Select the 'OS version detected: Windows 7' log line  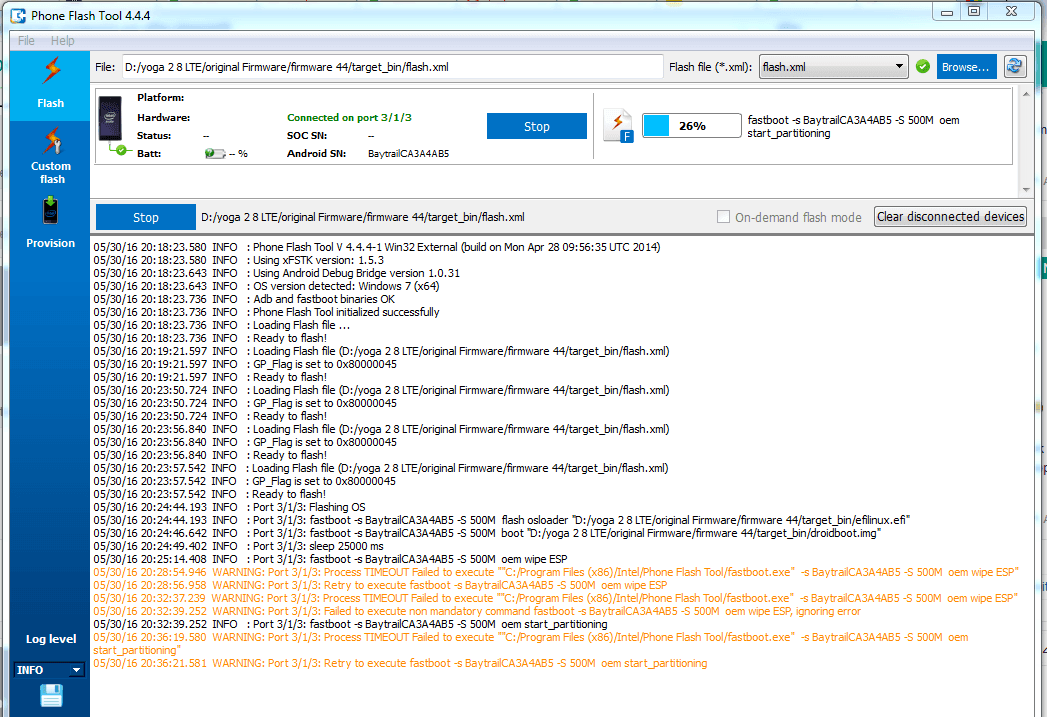pos(266,286)
